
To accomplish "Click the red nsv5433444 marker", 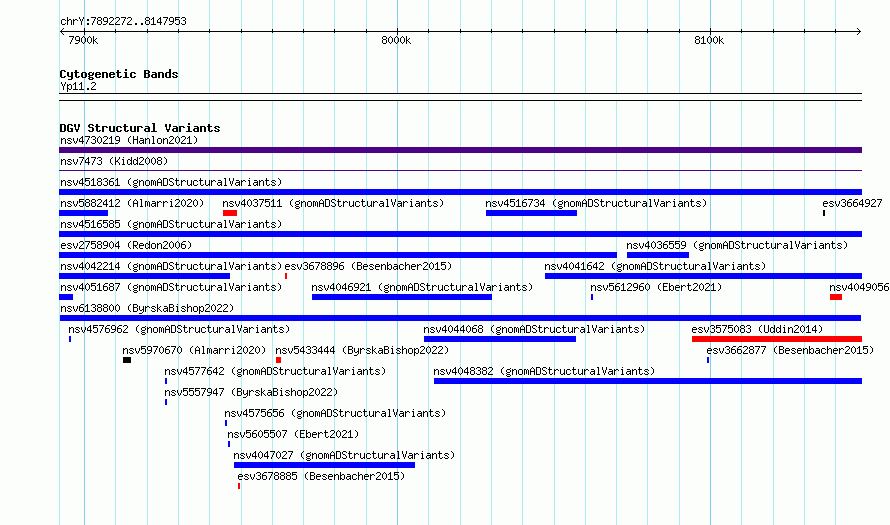I will (x=278, y=360).
